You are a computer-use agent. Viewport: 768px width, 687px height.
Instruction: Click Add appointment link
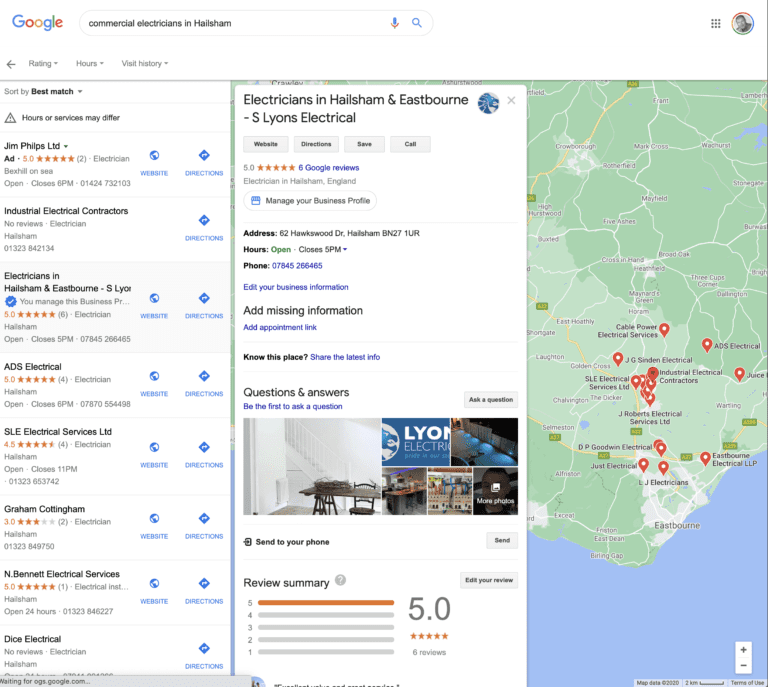[x=280, y=327]
